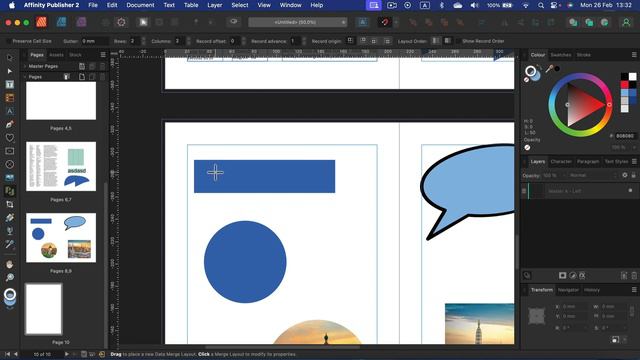Select the Colour Picker tool
Viewport: 640px width, 360px height.
pos(10,244)
